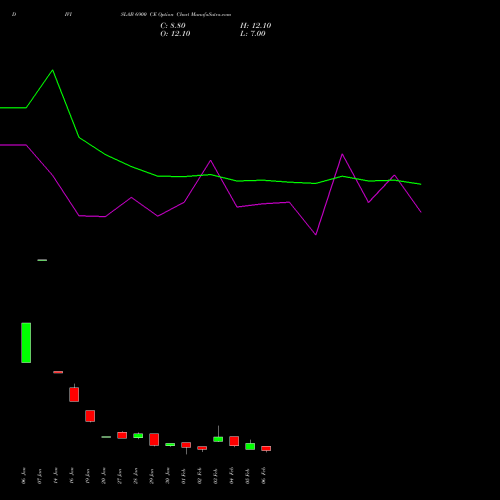Screen dimensions: 500x500
Task: Select the green candle with long upper wick
Action: [x=218, y=439]
